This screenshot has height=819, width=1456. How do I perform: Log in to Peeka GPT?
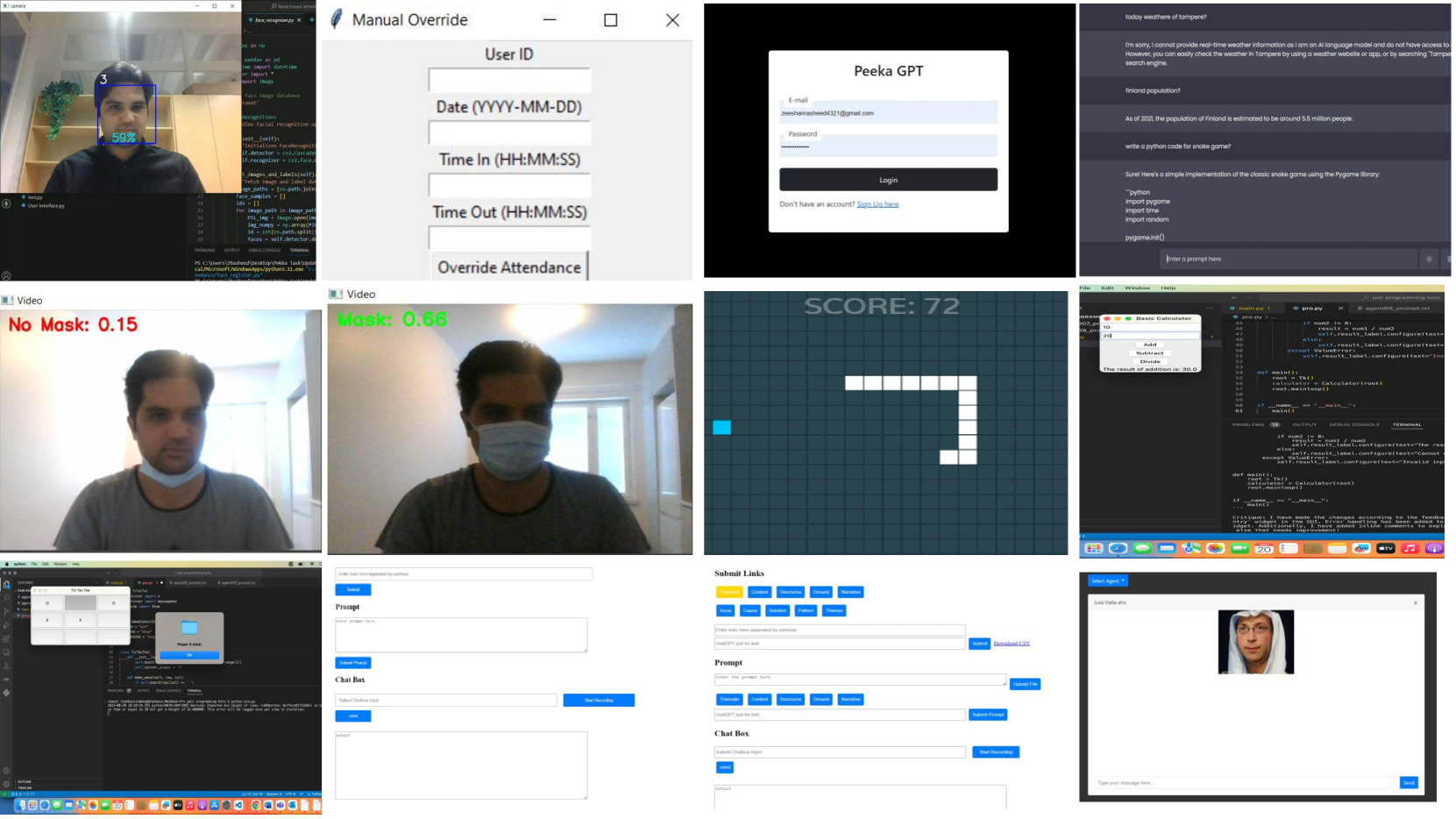[x=888, y=180]
